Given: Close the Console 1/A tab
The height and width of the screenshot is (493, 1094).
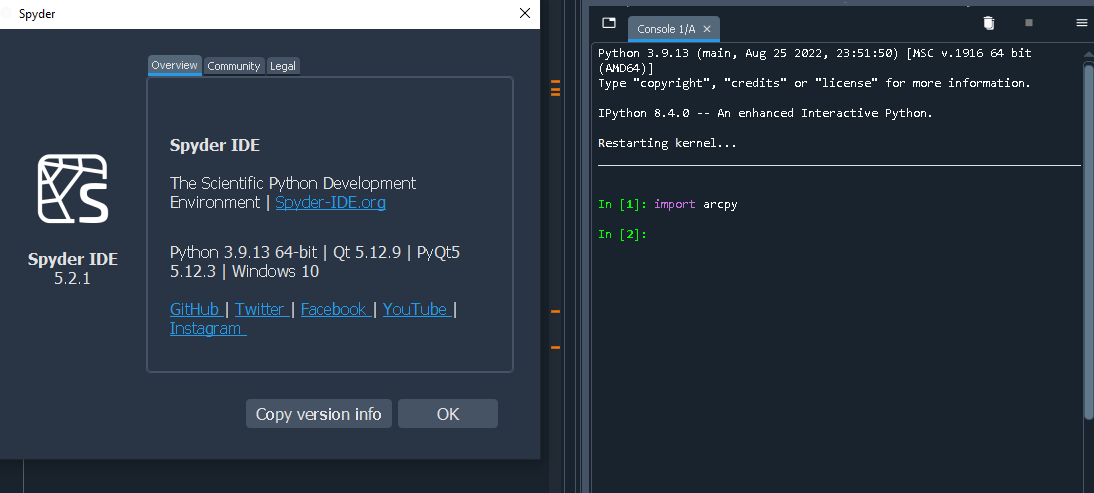Looking at the screenshot, I should point(707,29).
